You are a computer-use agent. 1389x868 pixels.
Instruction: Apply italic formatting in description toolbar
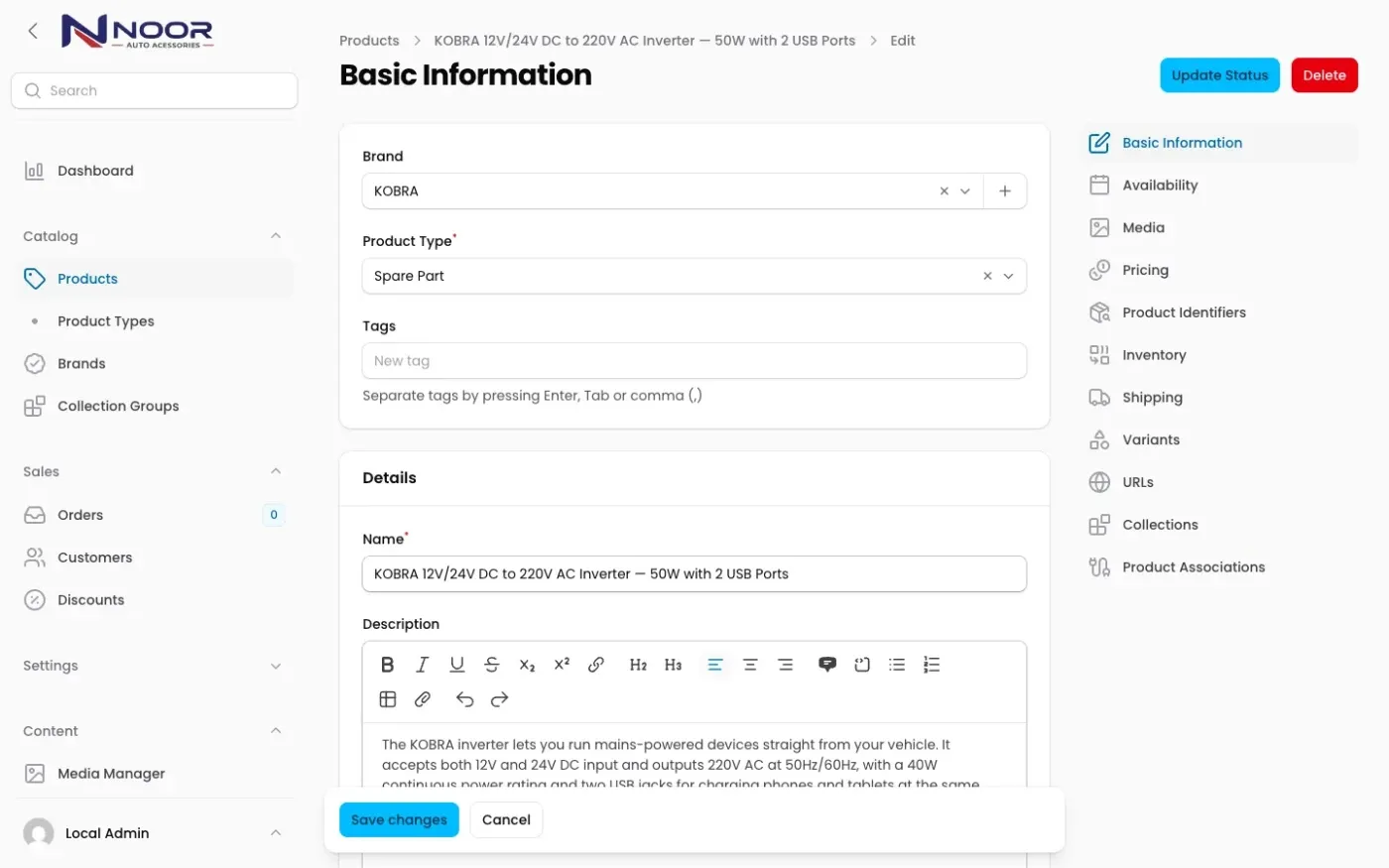pyautogui.click(x=423, y=665)
